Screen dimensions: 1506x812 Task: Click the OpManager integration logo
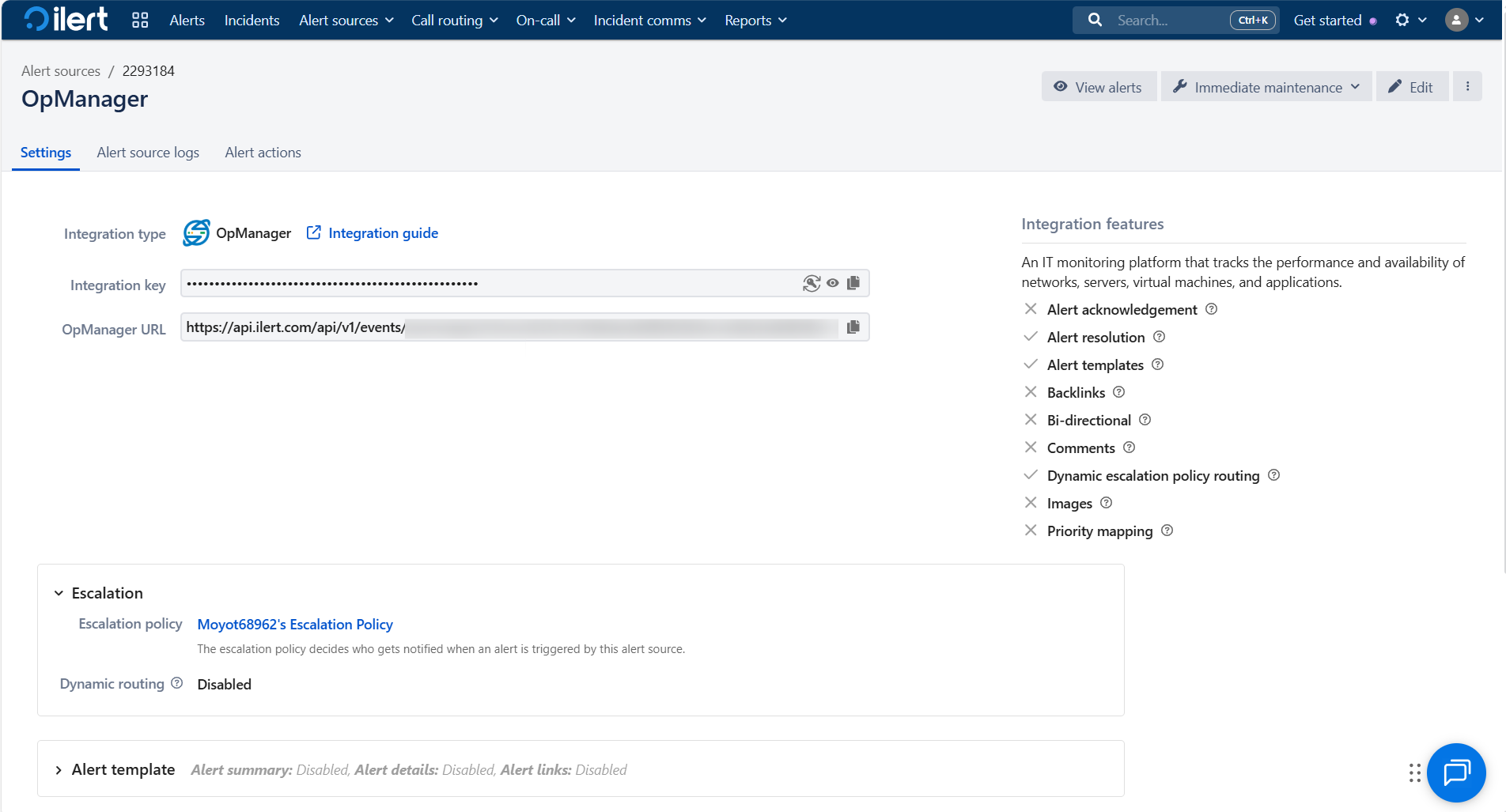(196, 233)
